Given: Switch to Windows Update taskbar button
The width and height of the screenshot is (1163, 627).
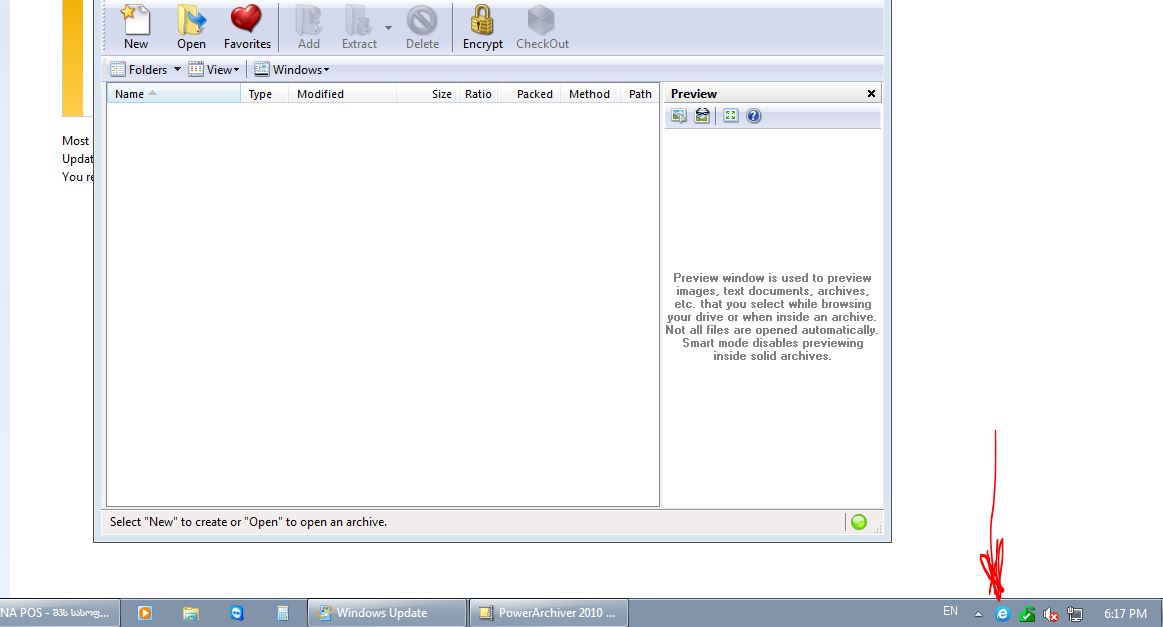Looking at the screenshot, I should 386,613.
